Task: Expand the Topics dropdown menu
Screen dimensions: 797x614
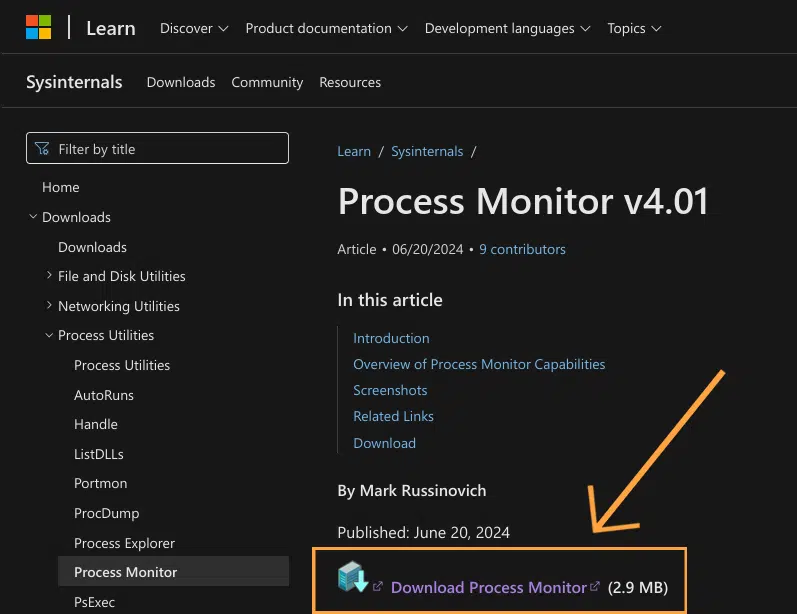Action: tap(634, 28)
